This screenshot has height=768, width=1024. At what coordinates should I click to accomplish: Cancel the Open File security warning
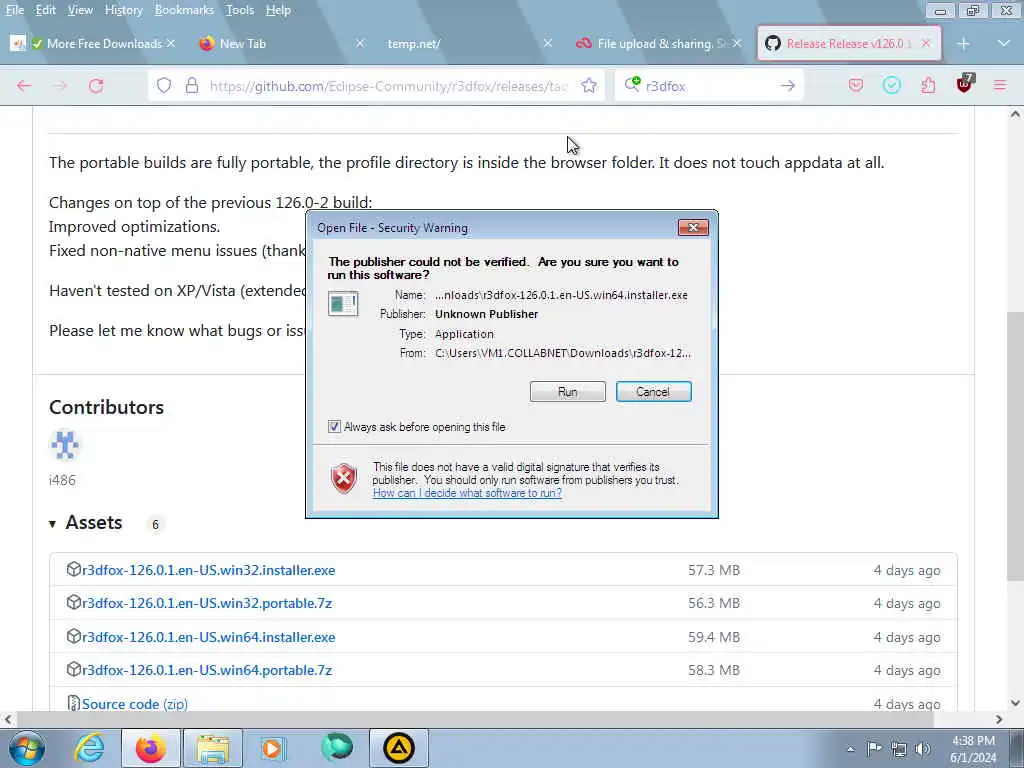(x=653, y=392)
